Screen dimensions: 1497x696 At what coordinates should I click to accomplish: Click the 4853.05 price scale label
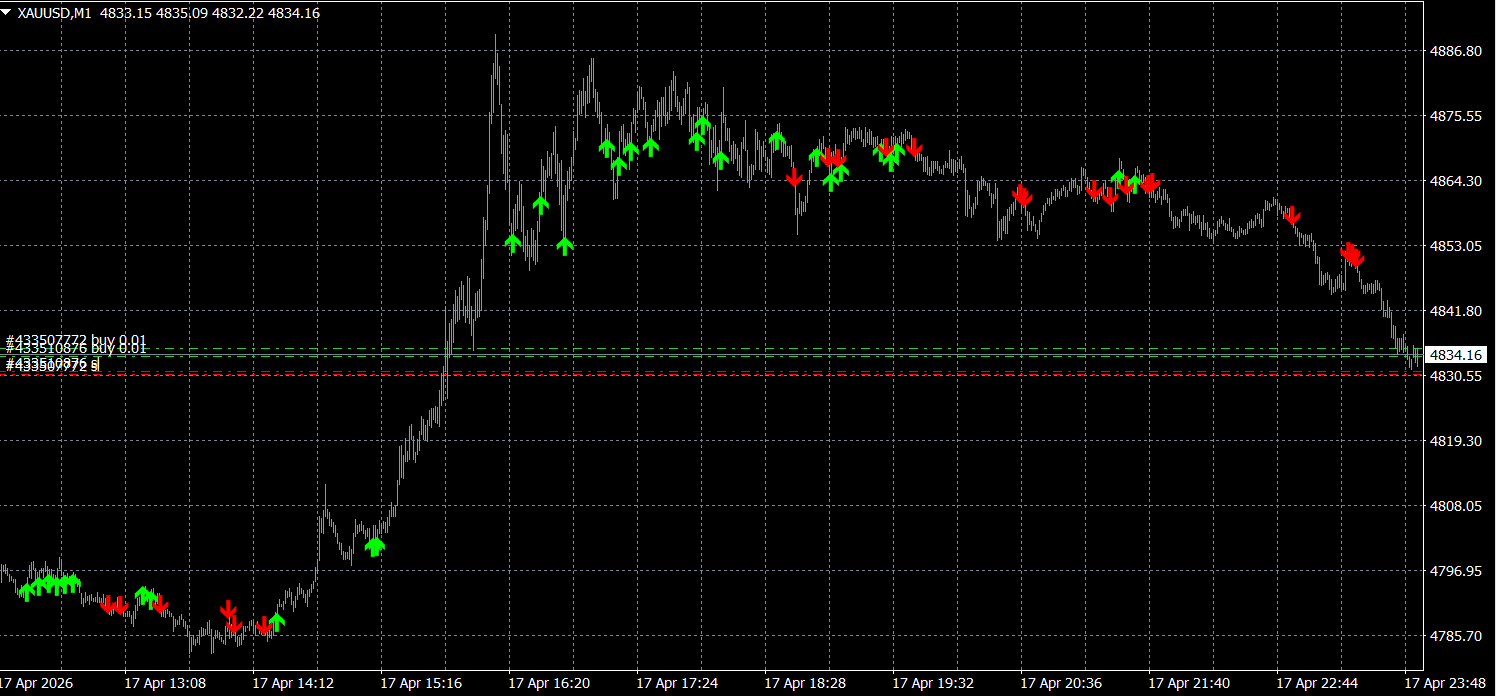[x=1455, y=246]
